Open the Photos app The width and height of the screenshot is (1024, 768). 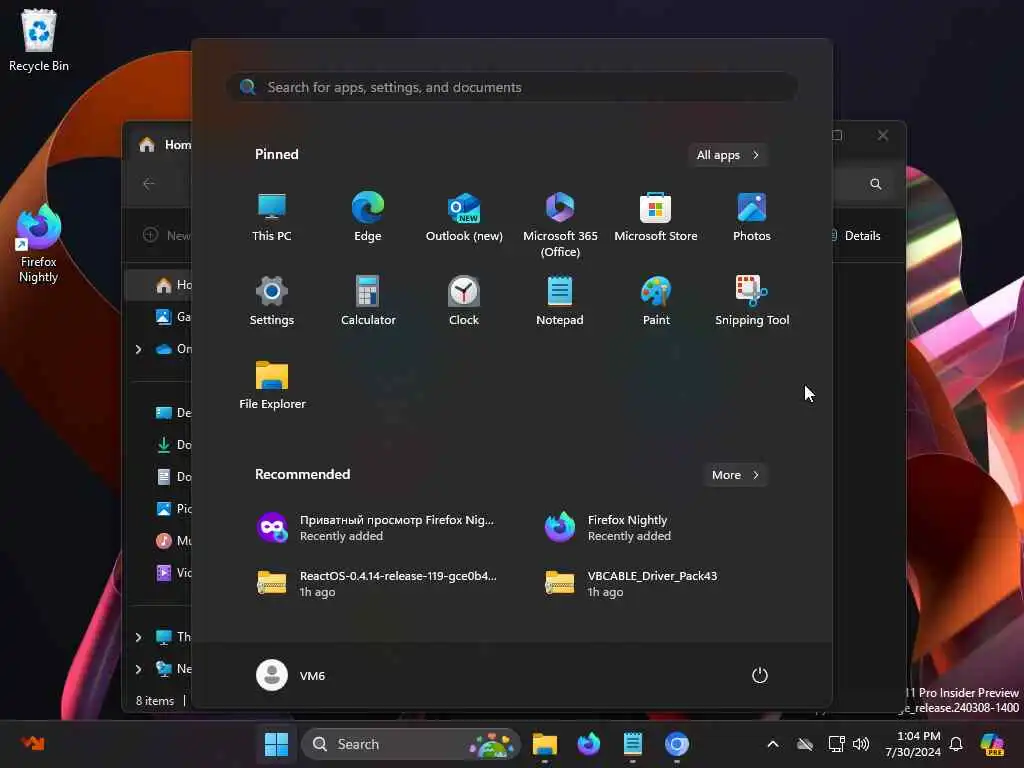[x=752, y=217]
